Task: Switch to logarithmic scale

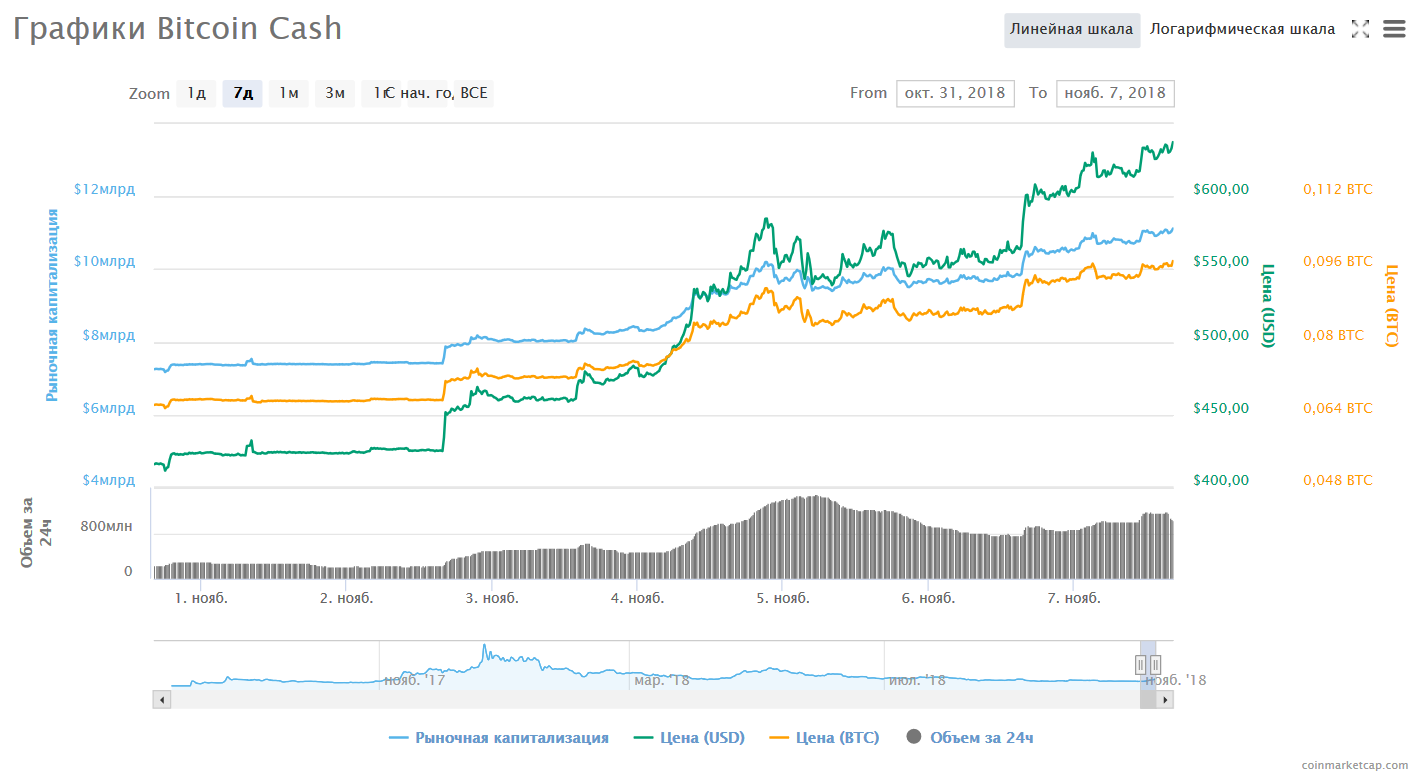Action: tap(1242, 29)
